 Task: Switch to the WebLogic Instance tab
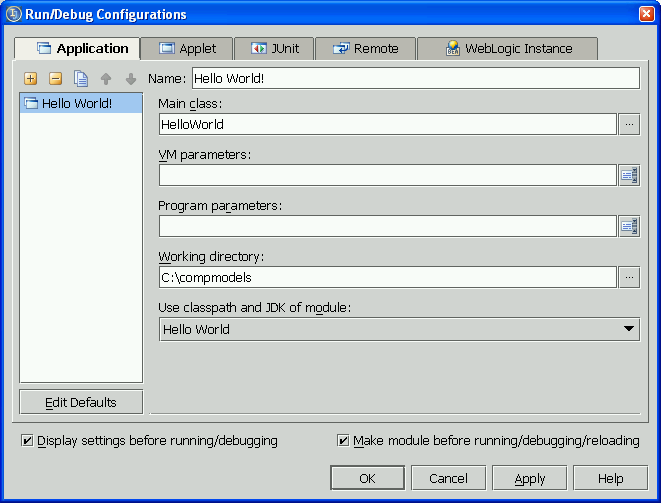point(507,48)
